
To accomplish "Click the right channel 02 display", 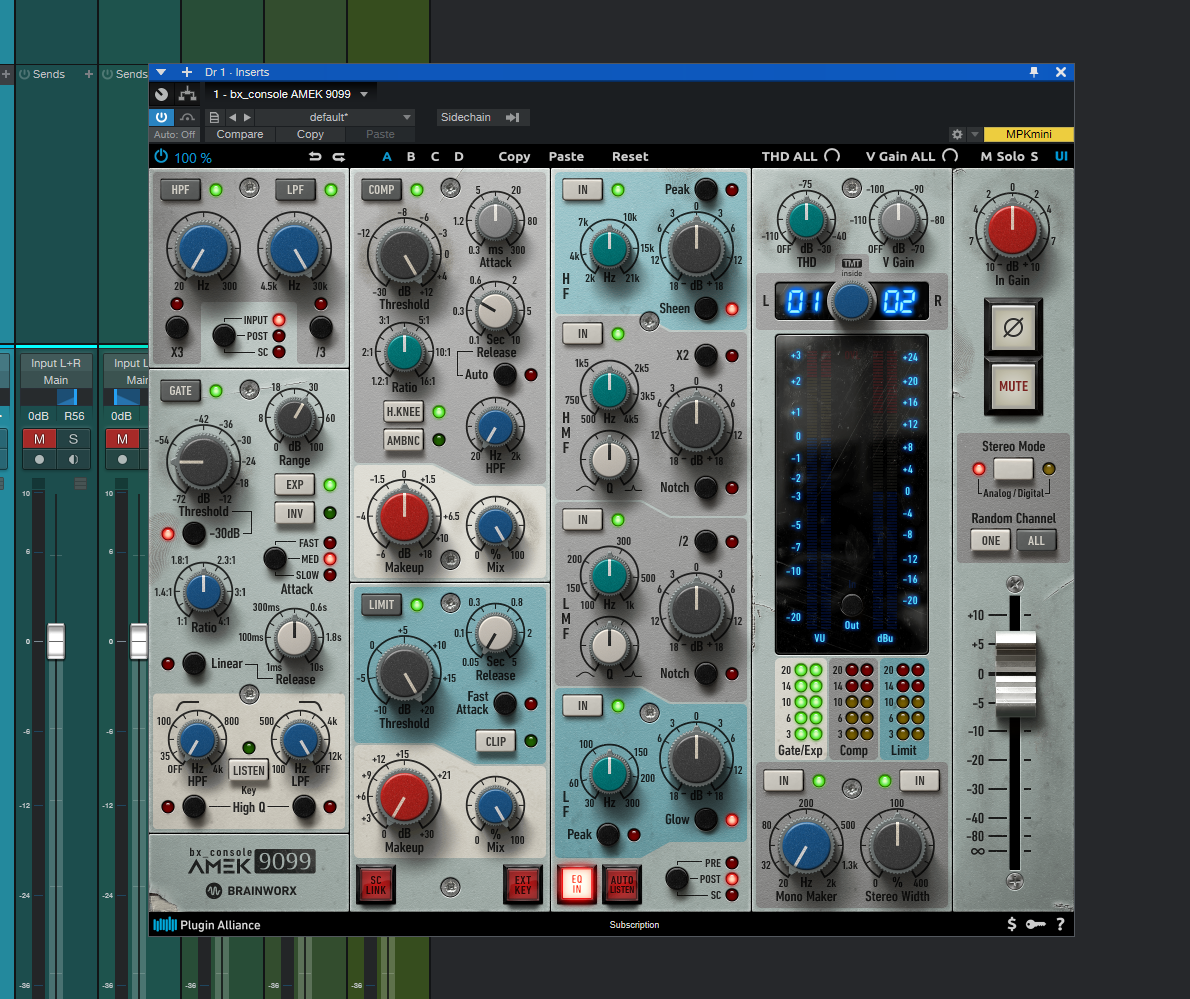I will point(899,302).
